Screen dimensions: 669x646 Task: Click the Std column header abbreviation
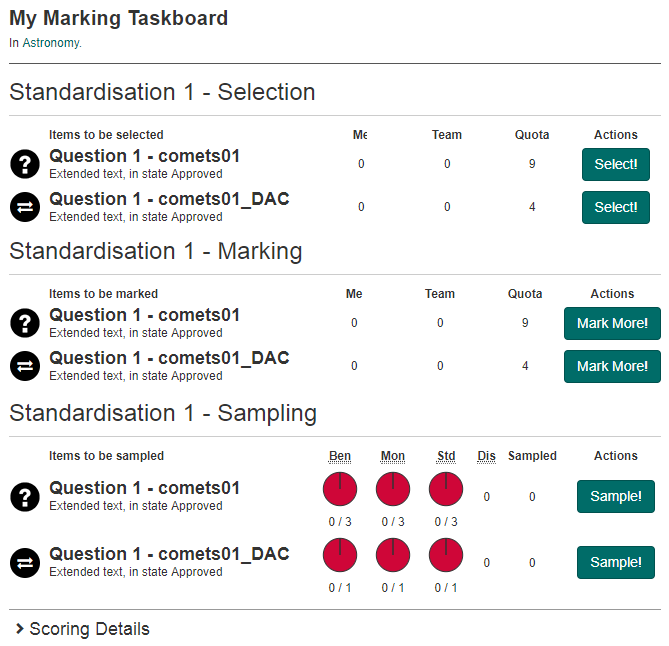(x=446, y=456)
